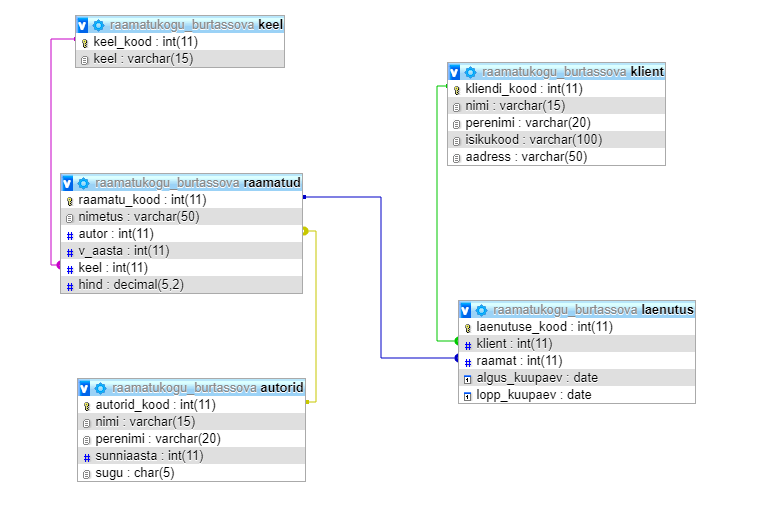This screenshot has height=506, width=766.
Task: Open raamatud table gear options
Action: (x=84, y=183)
